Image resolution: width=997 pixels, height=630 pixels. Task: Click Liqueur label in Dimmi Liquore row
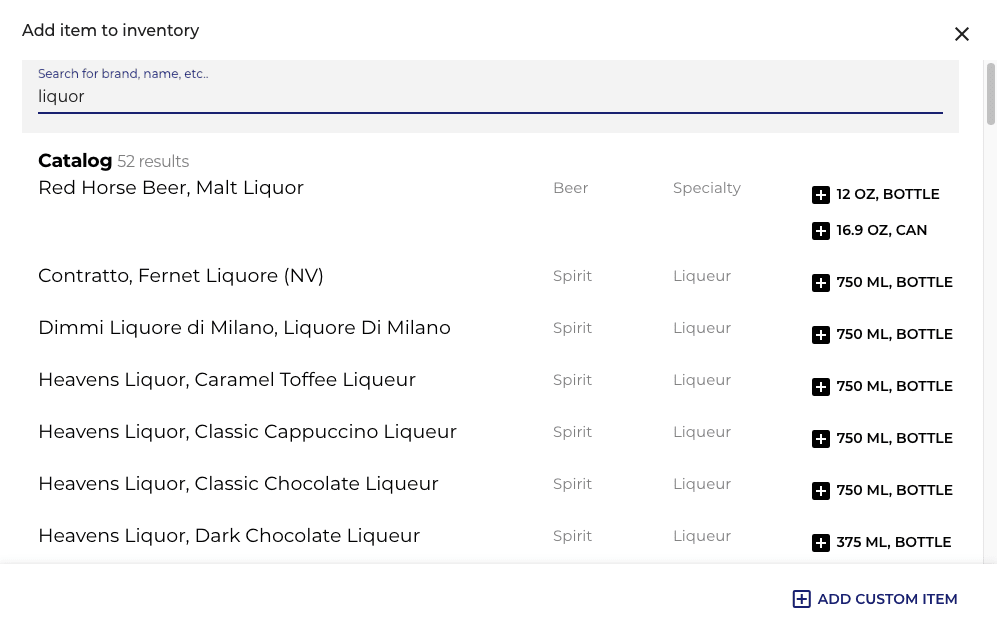[702, 328]
